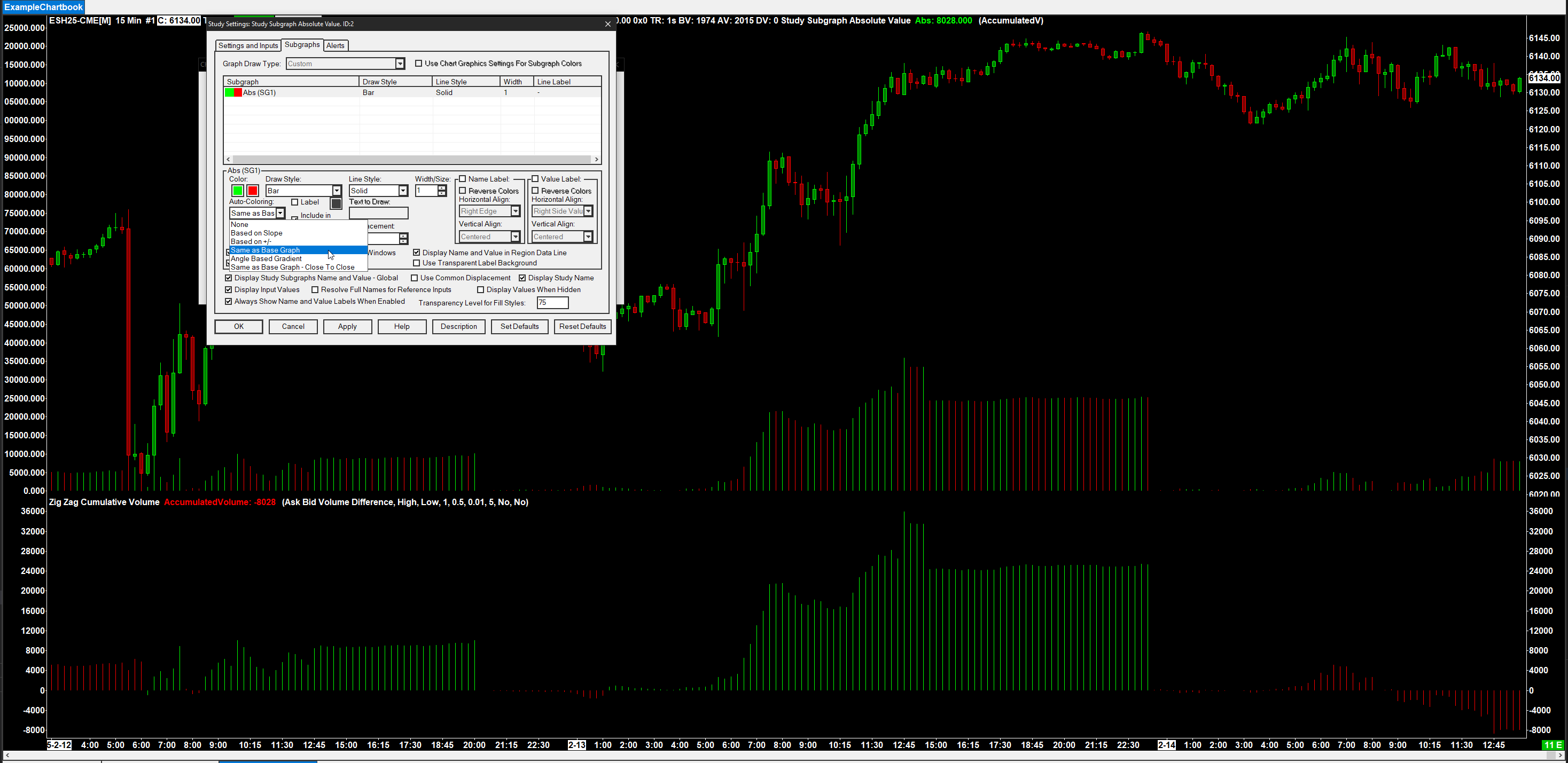Viewport: 1568px width, 763px height.
Task: Click the Width/Size spinner up arrow
Action: click(x=442, y=187)
